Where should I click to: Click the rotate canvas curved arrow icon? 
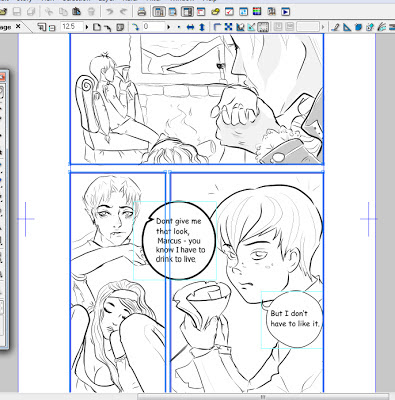click(x=135, y=27)
